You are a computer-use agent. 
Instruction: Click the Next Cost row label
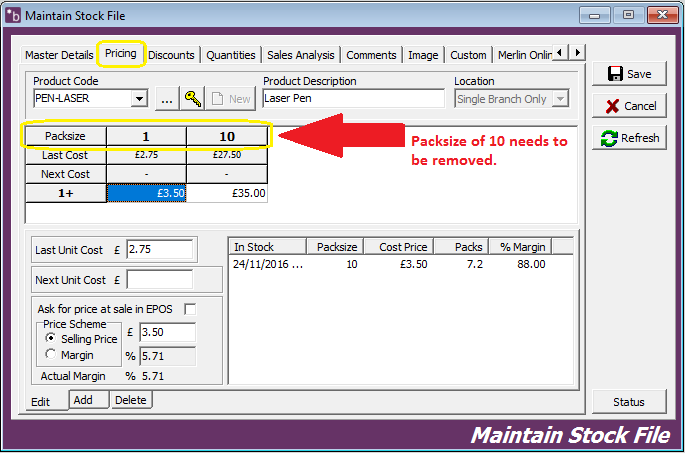(x=66, y=174)
